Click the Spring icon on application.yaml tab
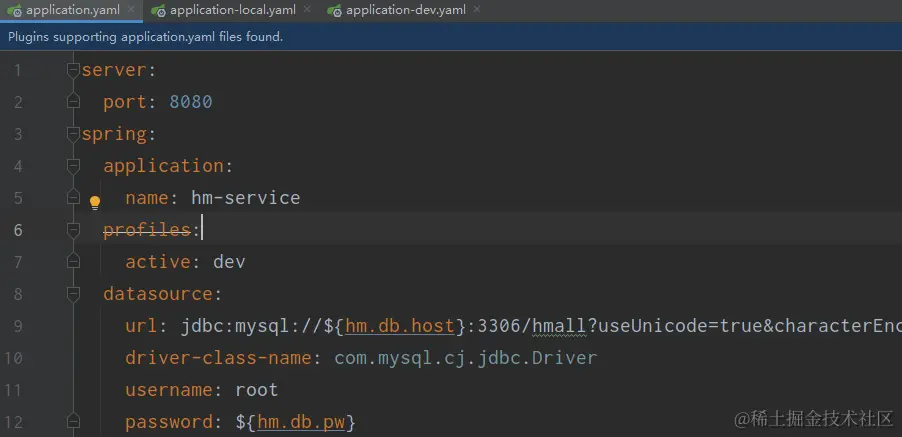Screen dimensions: 902x437 point(14,10)
